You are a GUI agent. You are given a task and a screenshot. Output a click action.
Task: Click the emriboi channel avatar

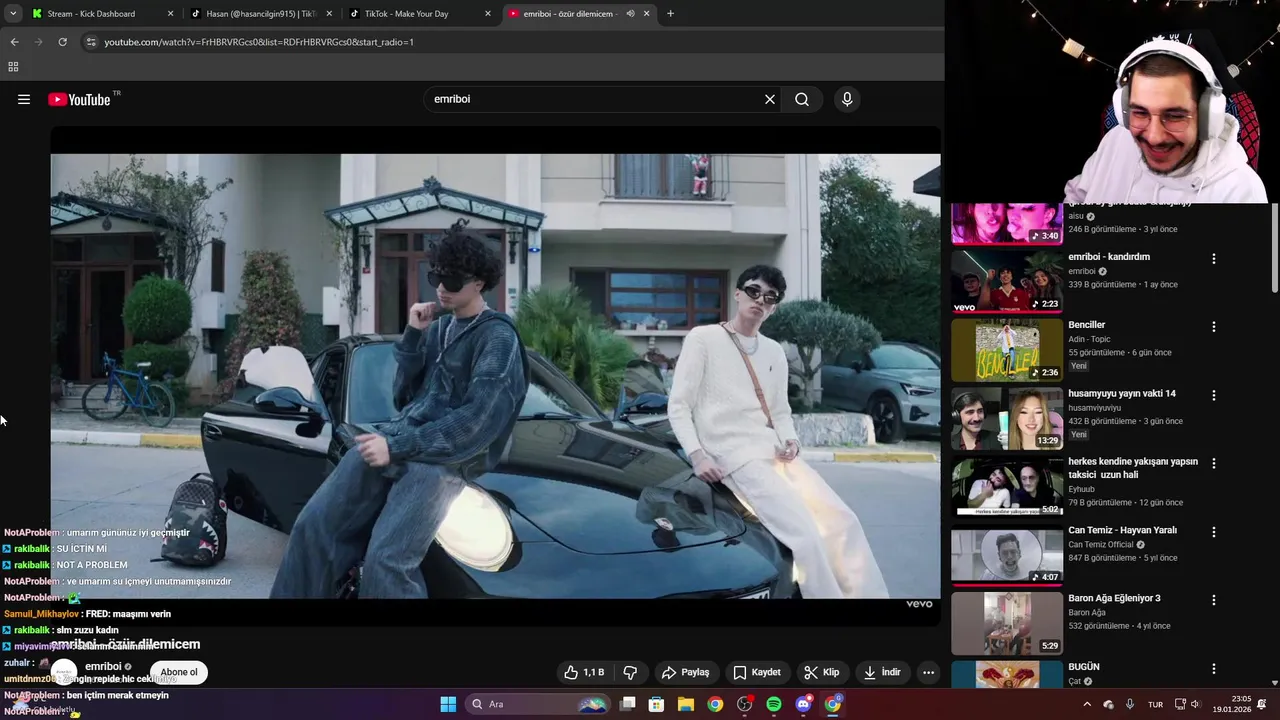coord(64,672)
